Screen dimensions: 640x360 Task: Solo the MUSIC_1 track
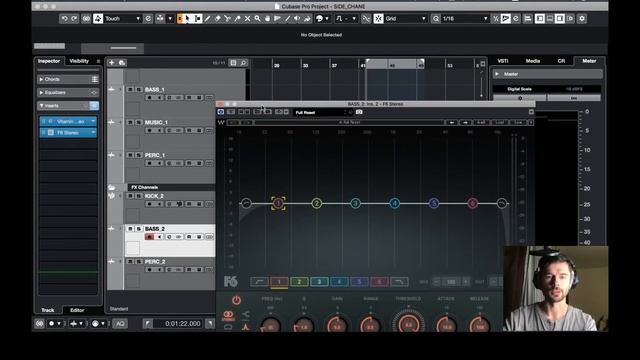pyautogui.click(x=139, y=122)
